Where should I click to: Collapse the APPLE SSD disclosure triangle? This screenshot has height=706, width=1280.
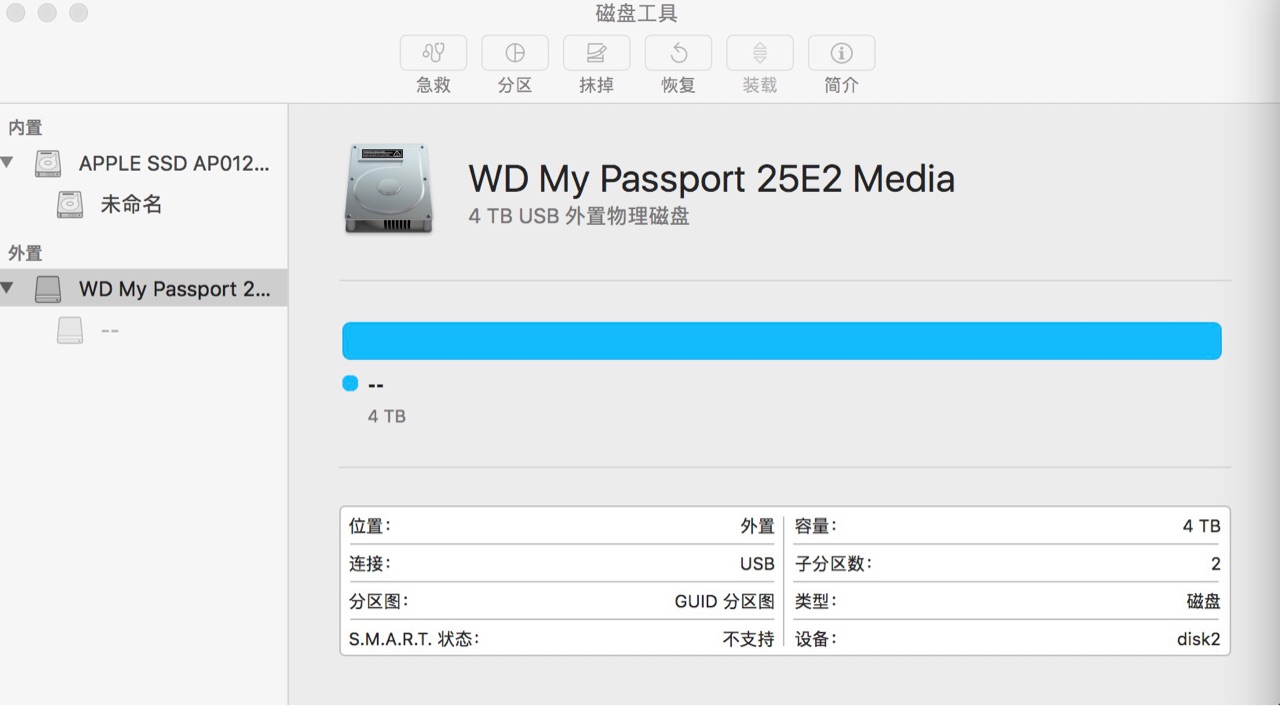[8, 162]
